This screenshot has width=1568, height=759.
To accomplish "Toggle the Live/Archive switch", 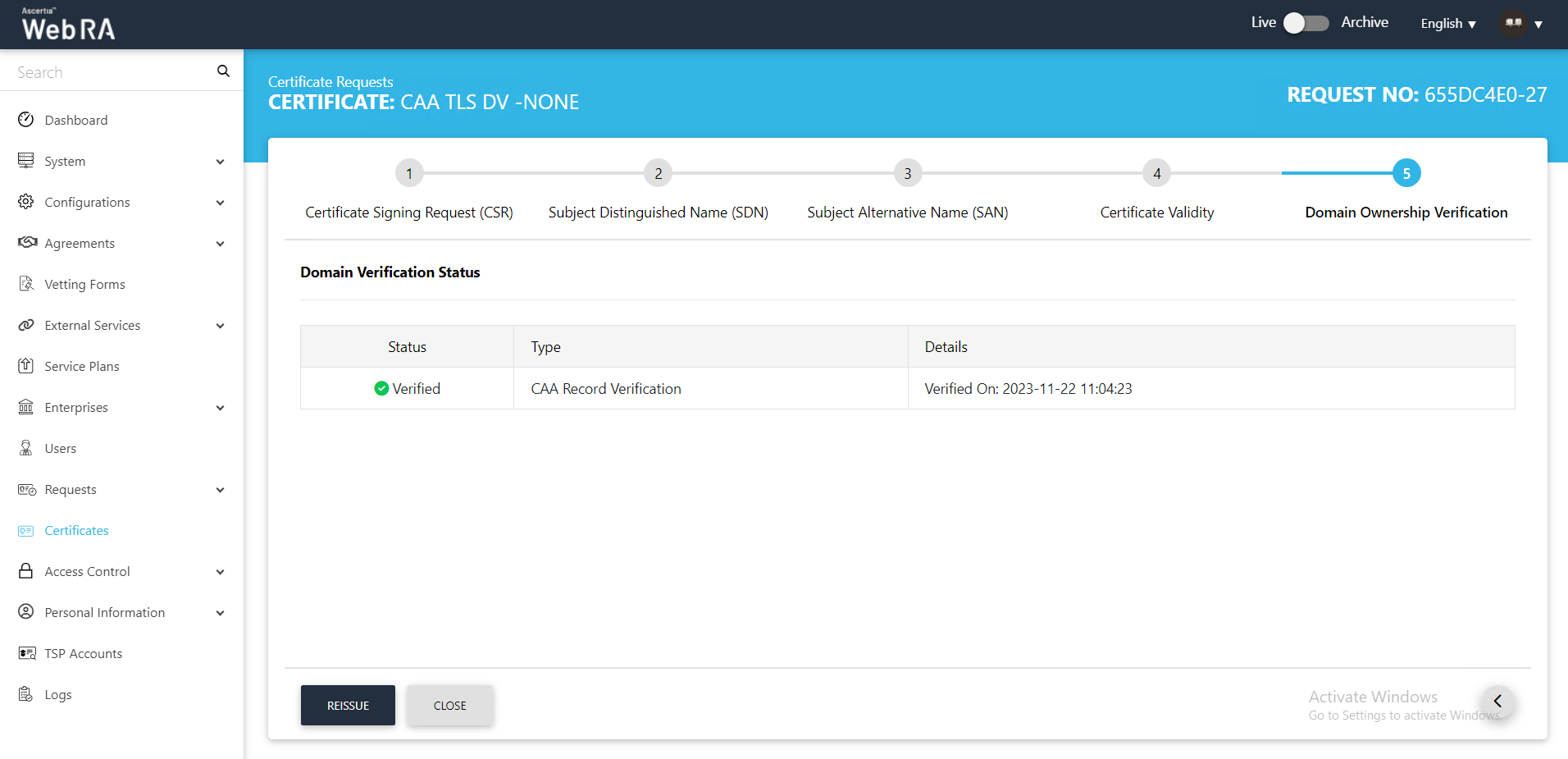I will [x=1306, y=23].
